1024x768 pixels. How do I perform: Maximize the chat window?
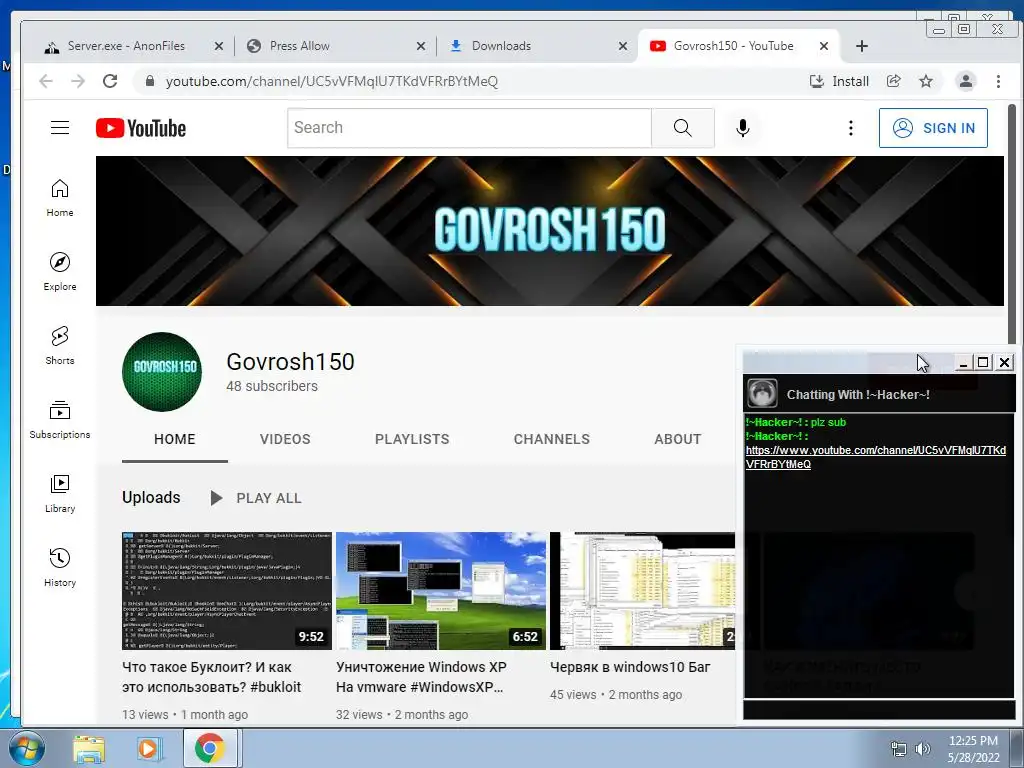[983, 362]
